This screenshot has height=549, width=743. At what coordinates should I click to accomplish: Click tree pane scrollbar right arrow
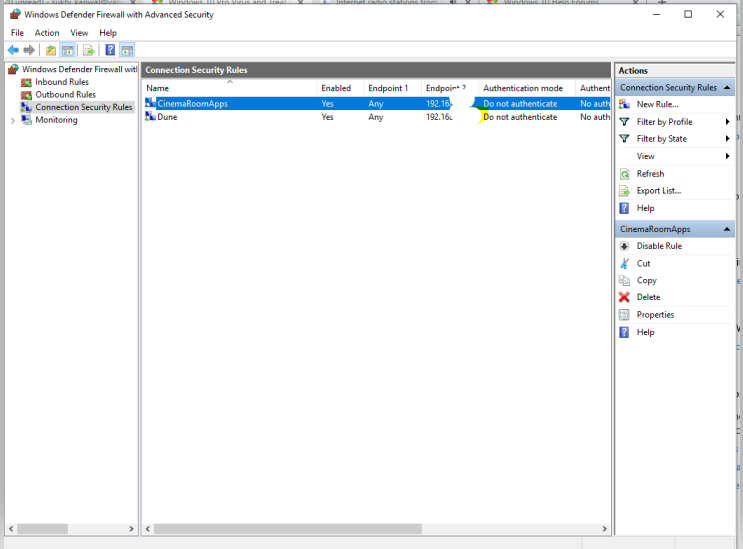click(x=131, y=529)
